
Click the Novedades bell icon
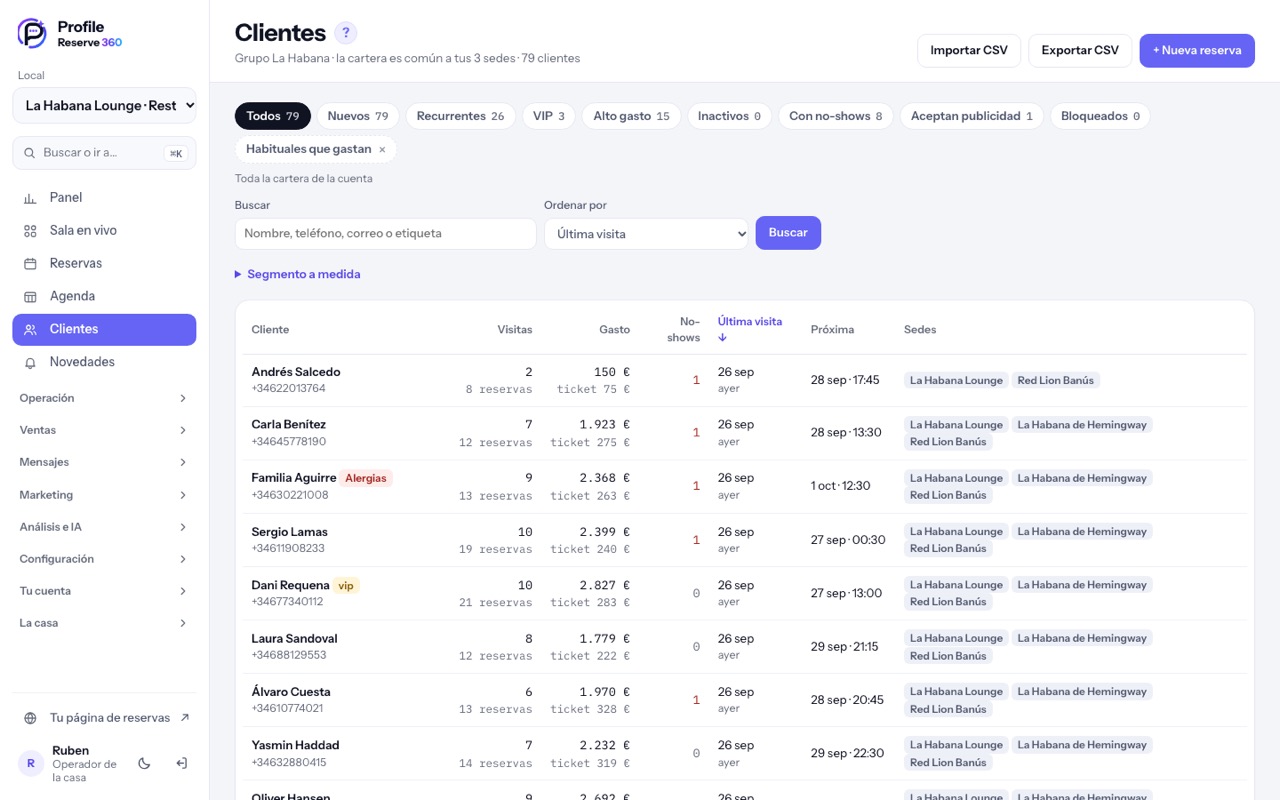30,363
